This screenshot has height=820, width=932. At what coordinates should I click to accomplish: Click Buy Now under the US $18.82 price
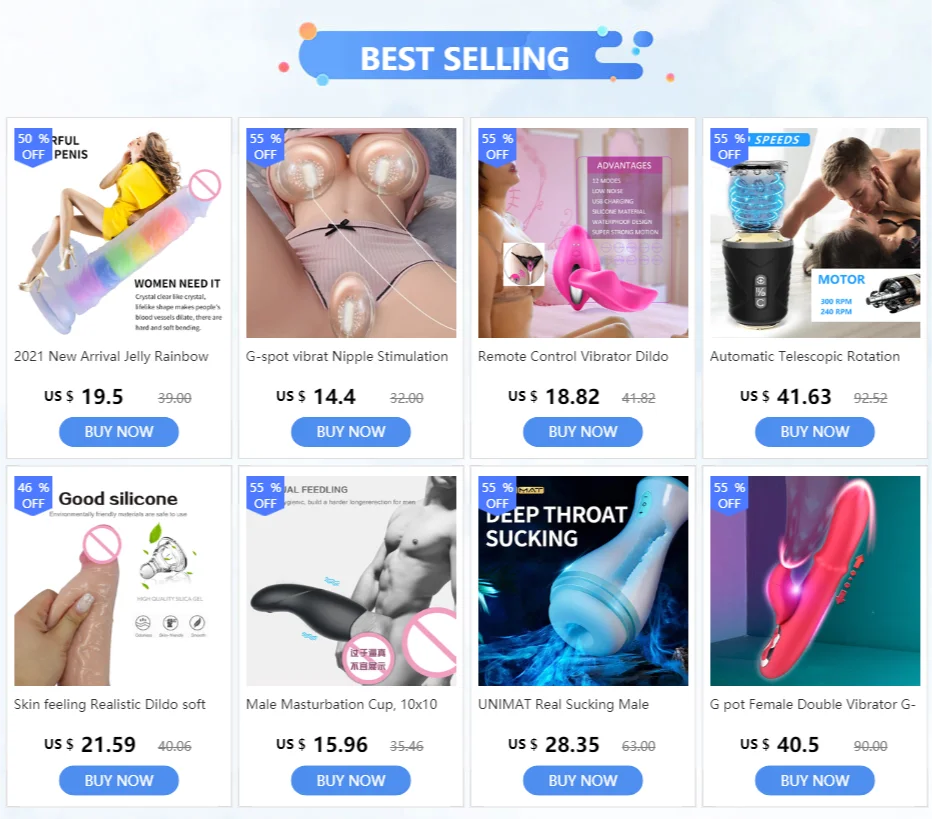583,432
